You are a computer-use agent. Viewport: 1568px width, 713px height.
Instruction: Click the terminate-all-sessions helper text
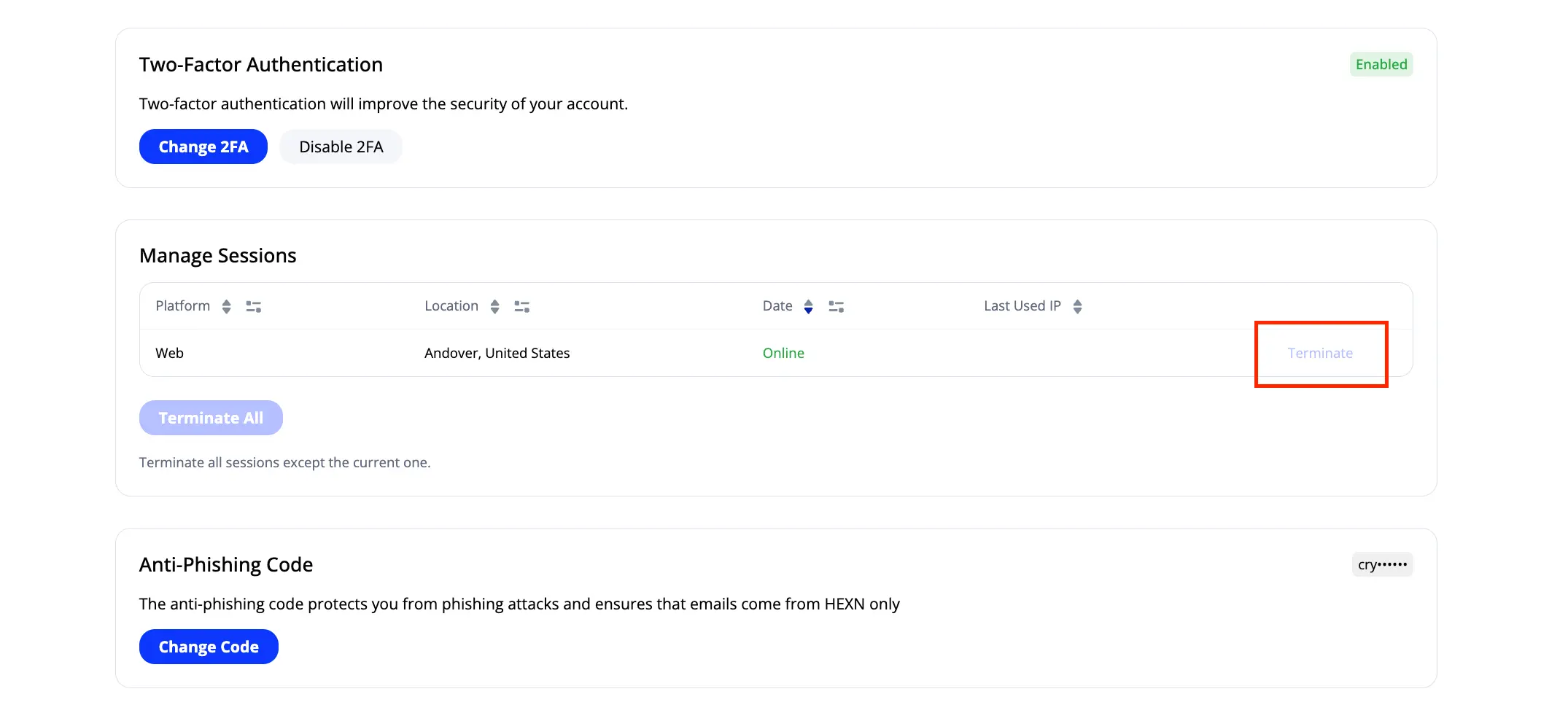point(285,463)
